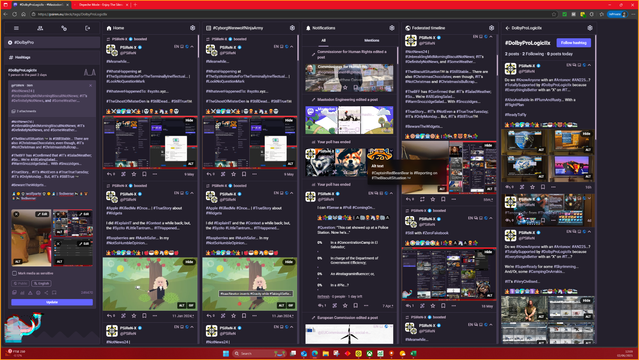639x360 pixels.
Task: Go back using the DolbyProLogicIIx column arrow
Action: [507, 28]
